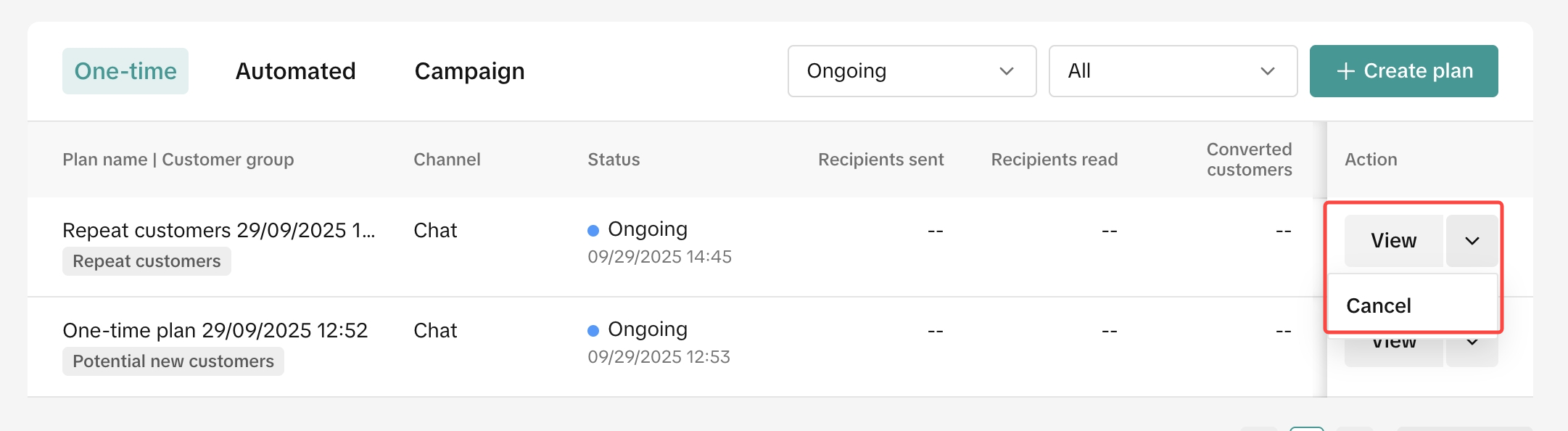Click the plus icon on Create plan

[x=1346, y=71]
